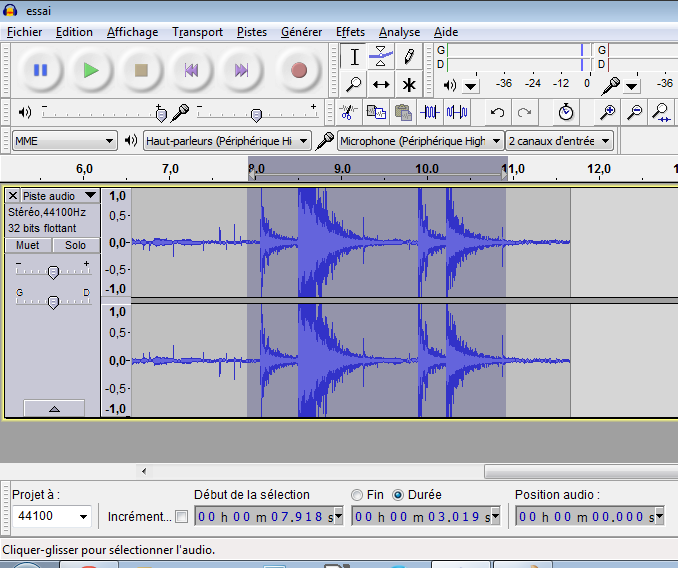Click the Muet button on the track

(28, 245)
